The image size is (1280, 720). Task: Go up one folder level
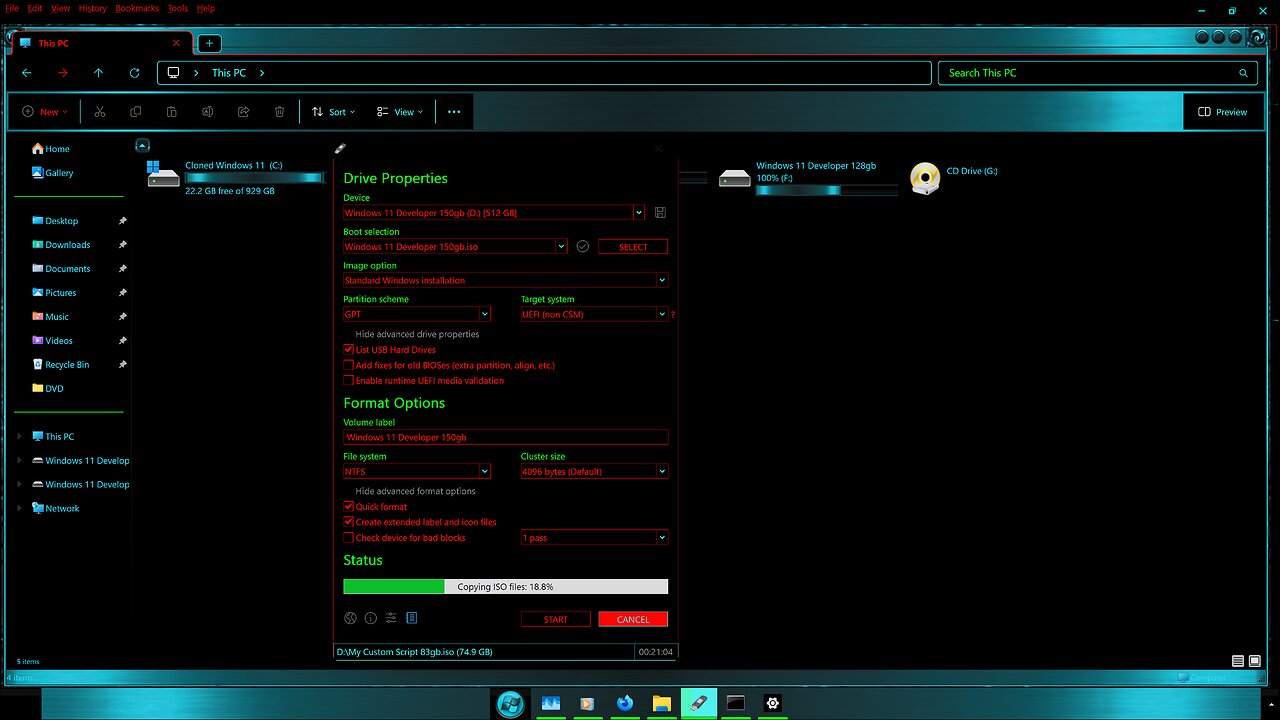98,73
